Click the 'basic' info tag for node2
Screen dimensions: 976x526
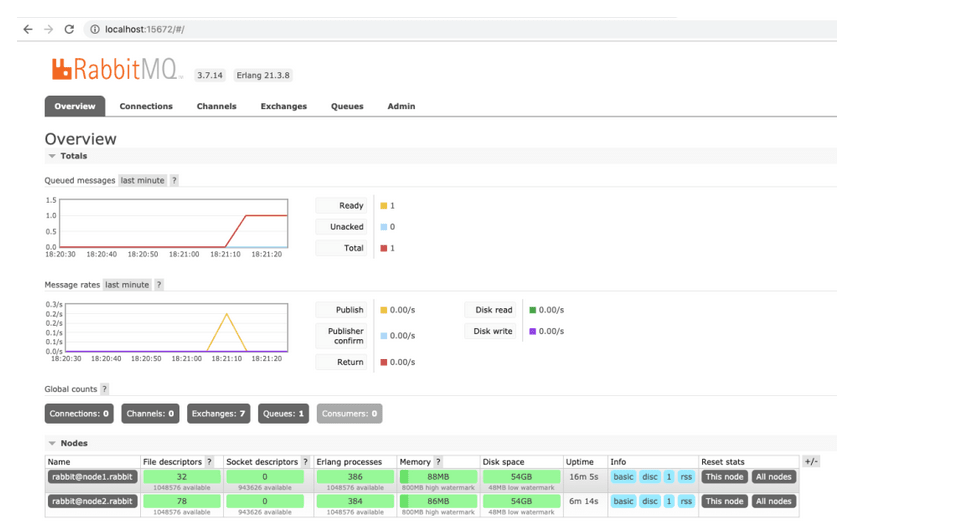click(623, 501)
